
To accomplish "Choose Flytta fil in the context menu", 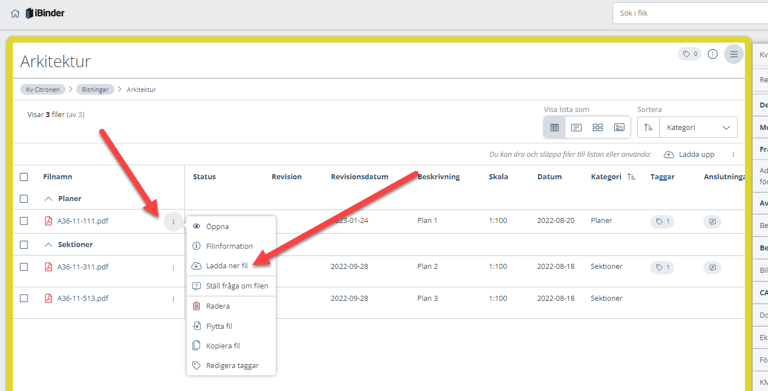I will click(x=231, y=326).
